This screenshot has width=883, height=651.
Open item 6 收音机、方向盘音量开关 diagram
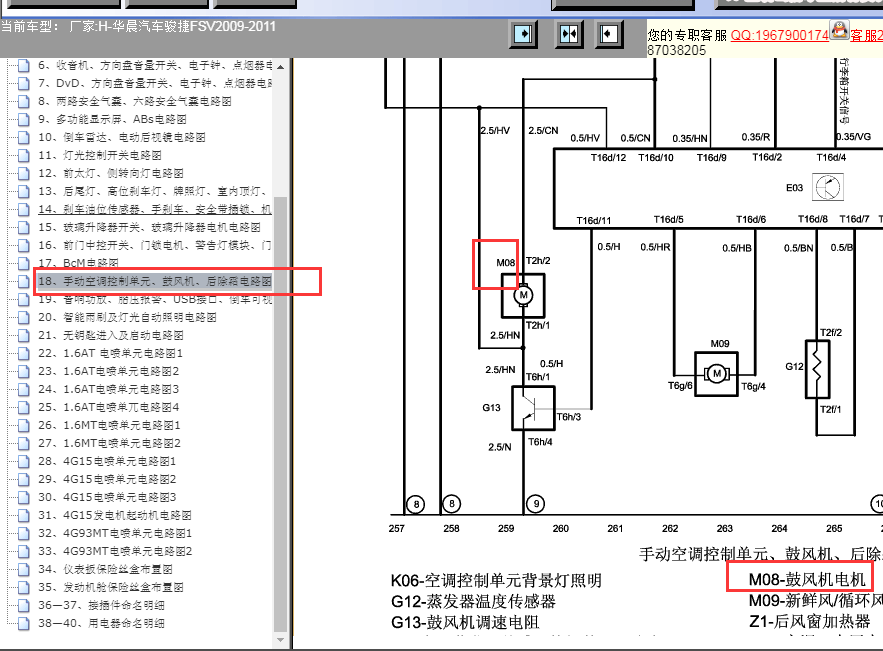point(155,65)
